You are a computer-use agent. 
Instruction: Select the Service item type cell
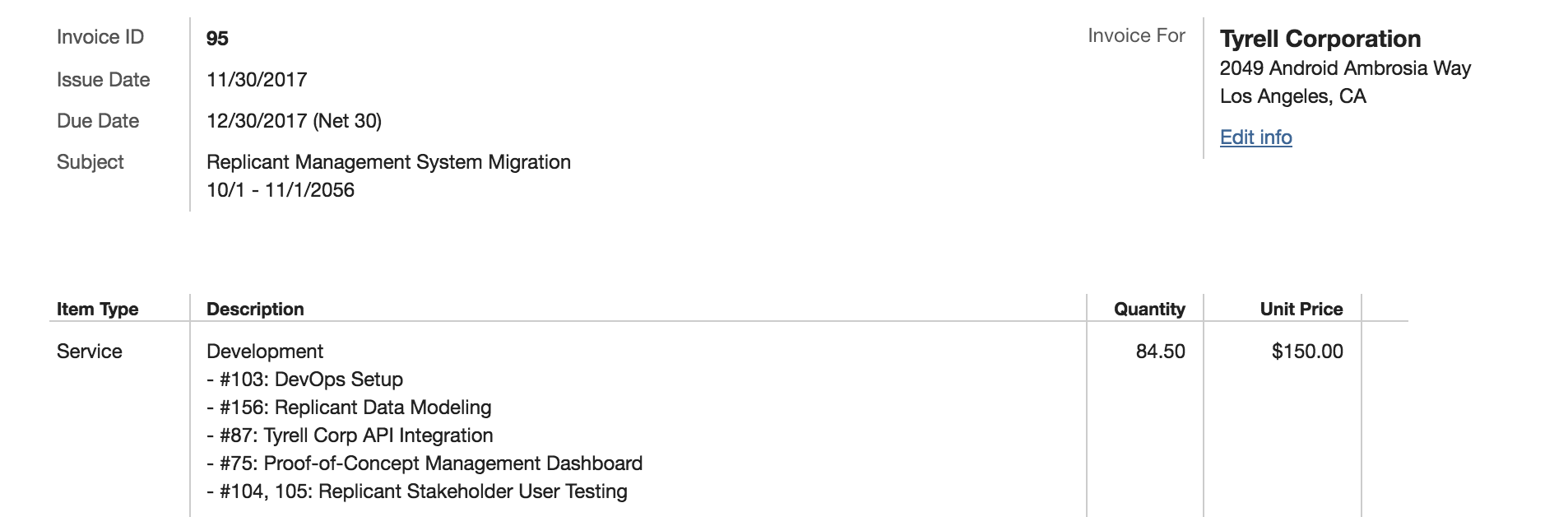pyautogui.click(x=88, y=351)
